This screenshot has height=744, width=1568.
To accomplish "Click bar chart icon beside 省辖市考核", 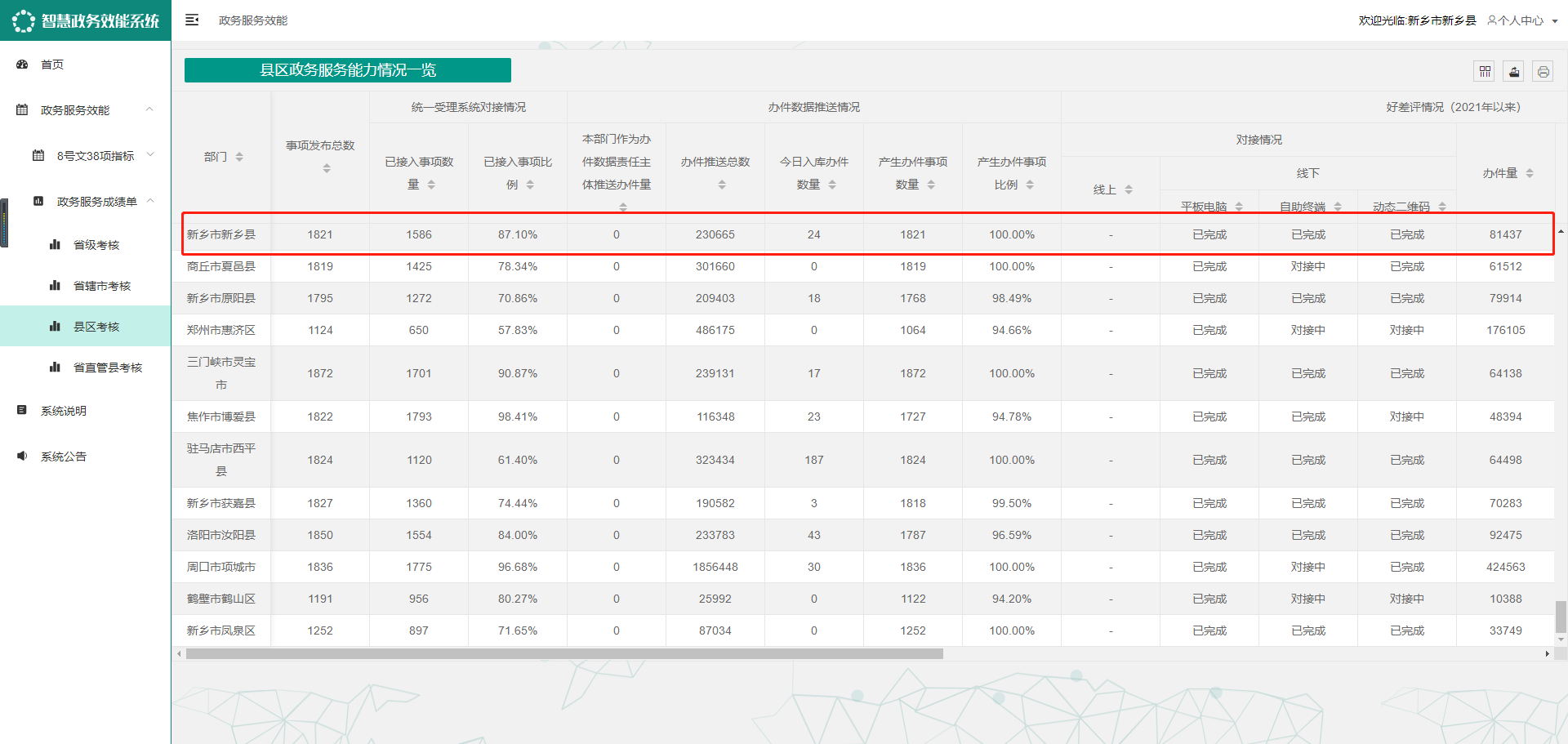I will pos(55,285).
